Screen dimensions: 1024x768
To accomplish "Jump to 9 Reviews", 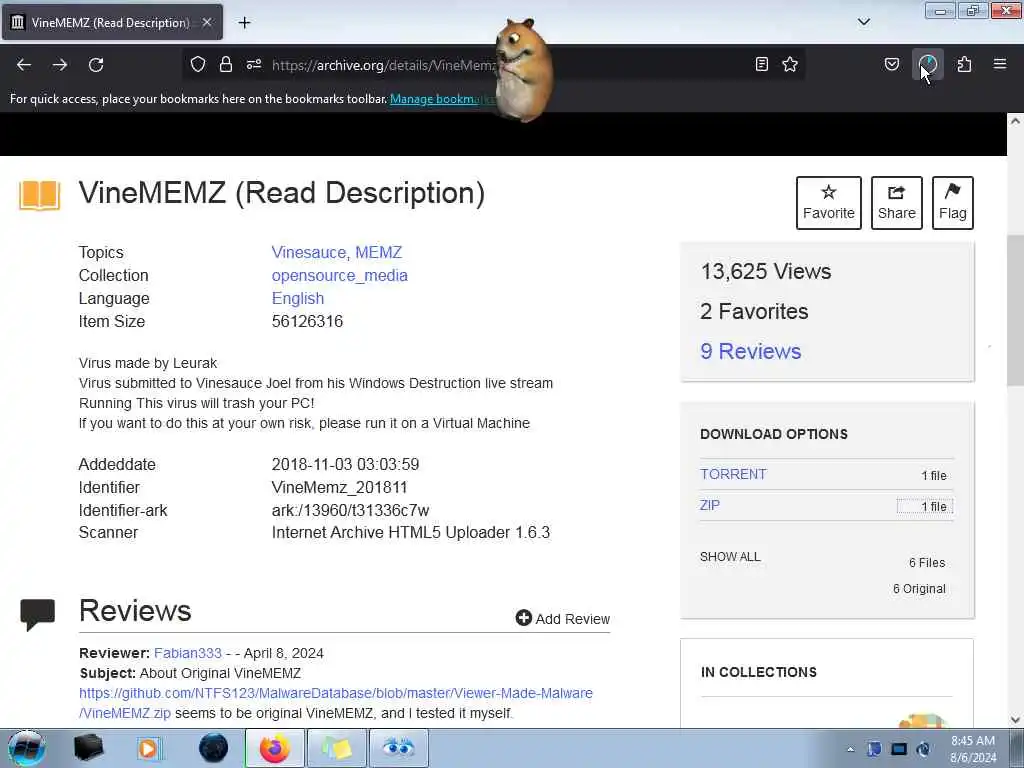I will point(750,351).
